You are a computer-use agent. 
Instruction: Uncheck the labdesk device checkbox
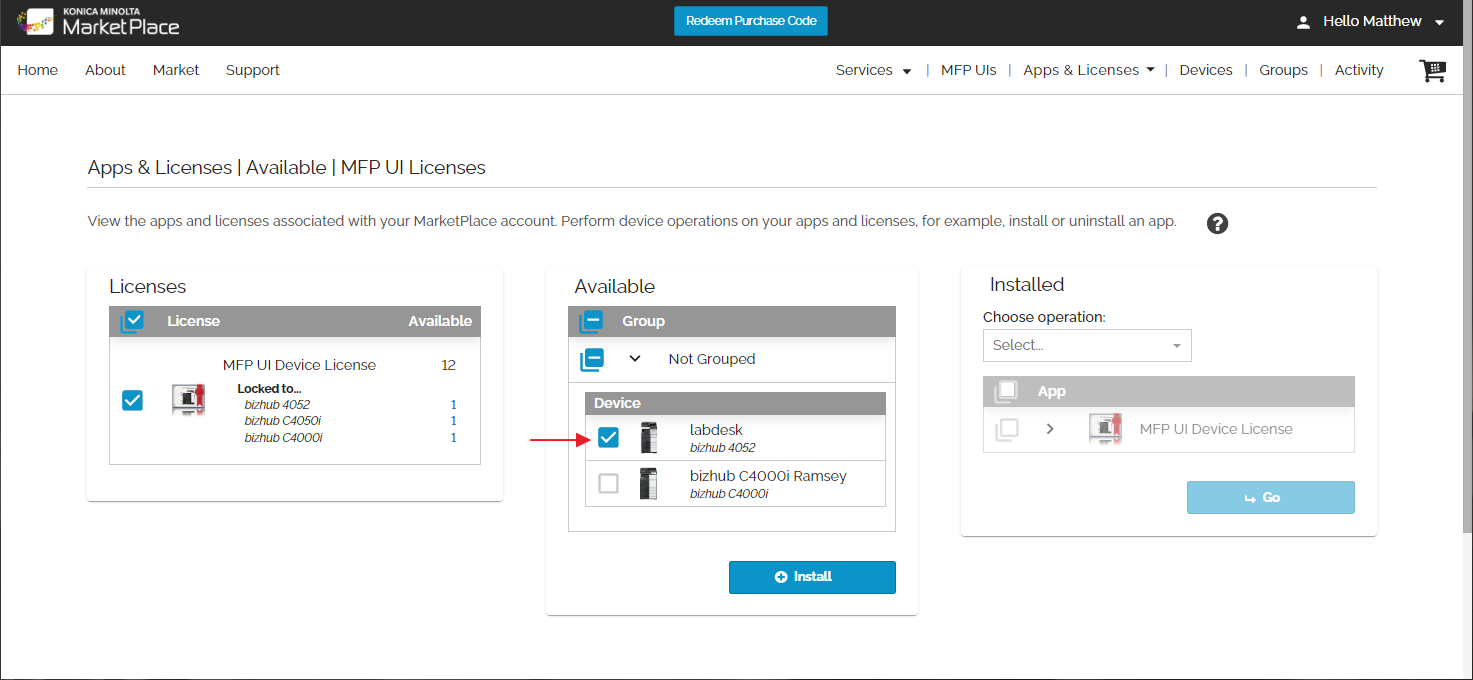[608, 438]
